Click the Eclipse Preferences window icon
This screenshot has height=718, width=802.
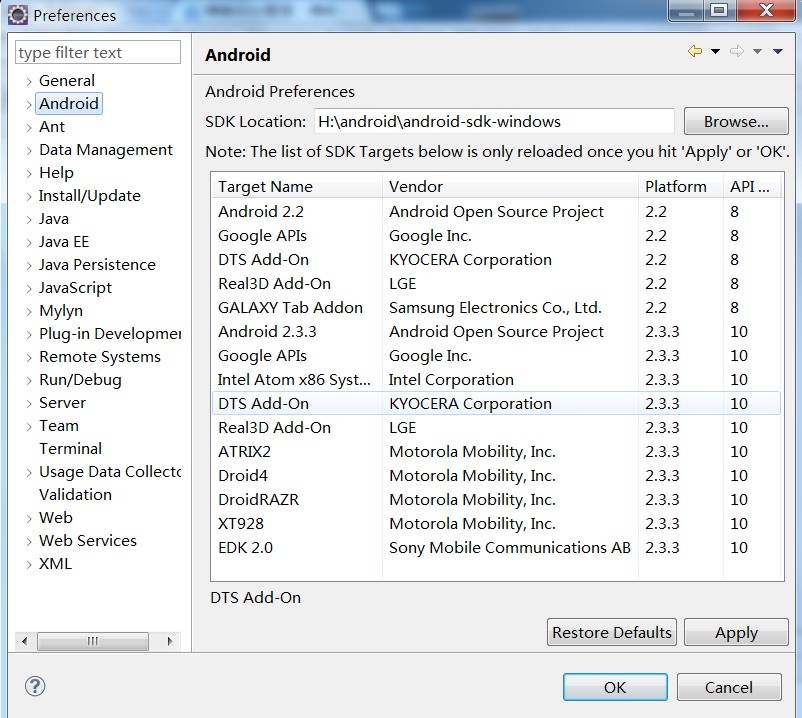[x=18, y=15]
